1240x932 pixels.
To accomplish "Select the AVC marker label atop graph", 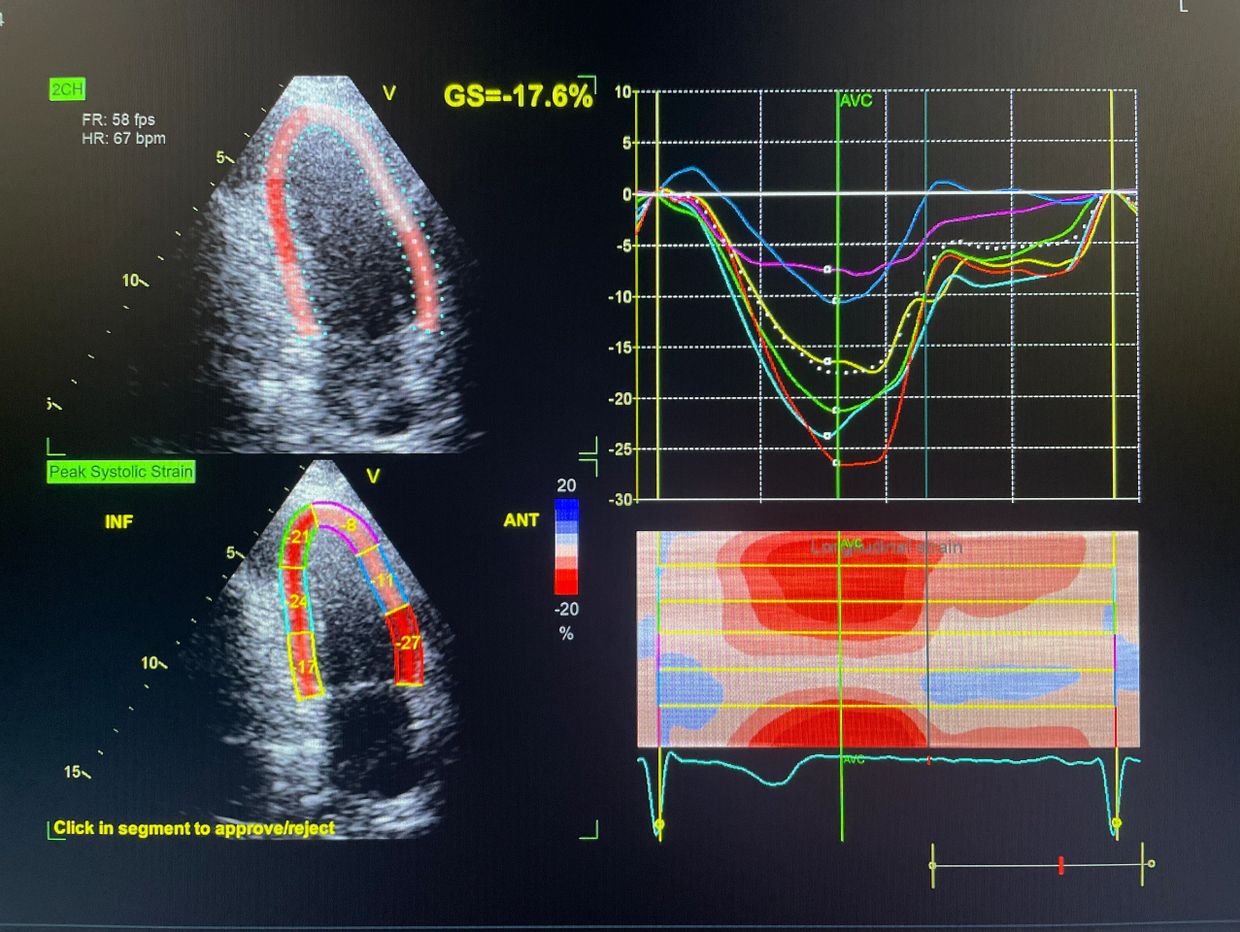I will pos(855,101).
